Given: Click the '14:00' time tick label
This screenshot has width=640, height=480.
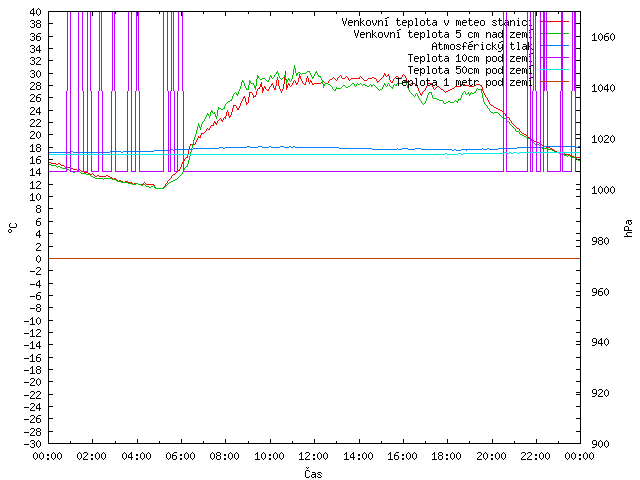Looking at the screenshot, I should (358, 456).
